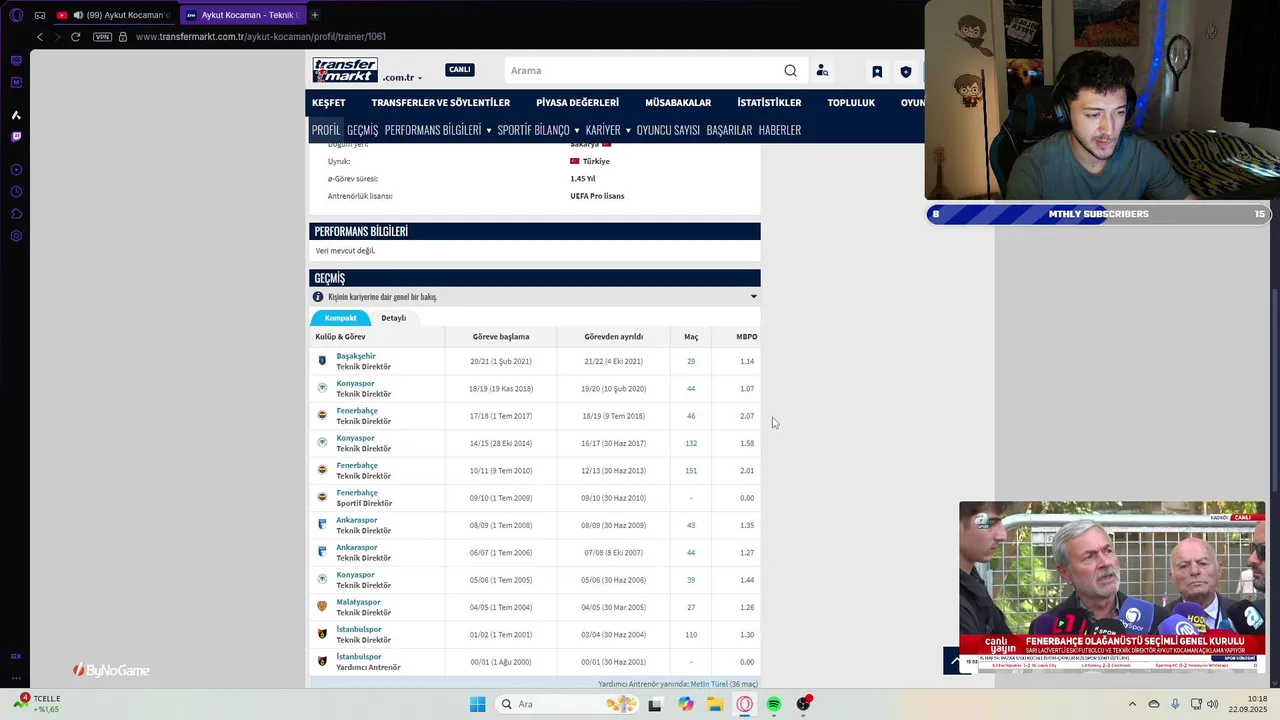Open Extensions cube icon in sidebar
Image resolution: width=1280 pixels, height=720 pixels.
16,214
